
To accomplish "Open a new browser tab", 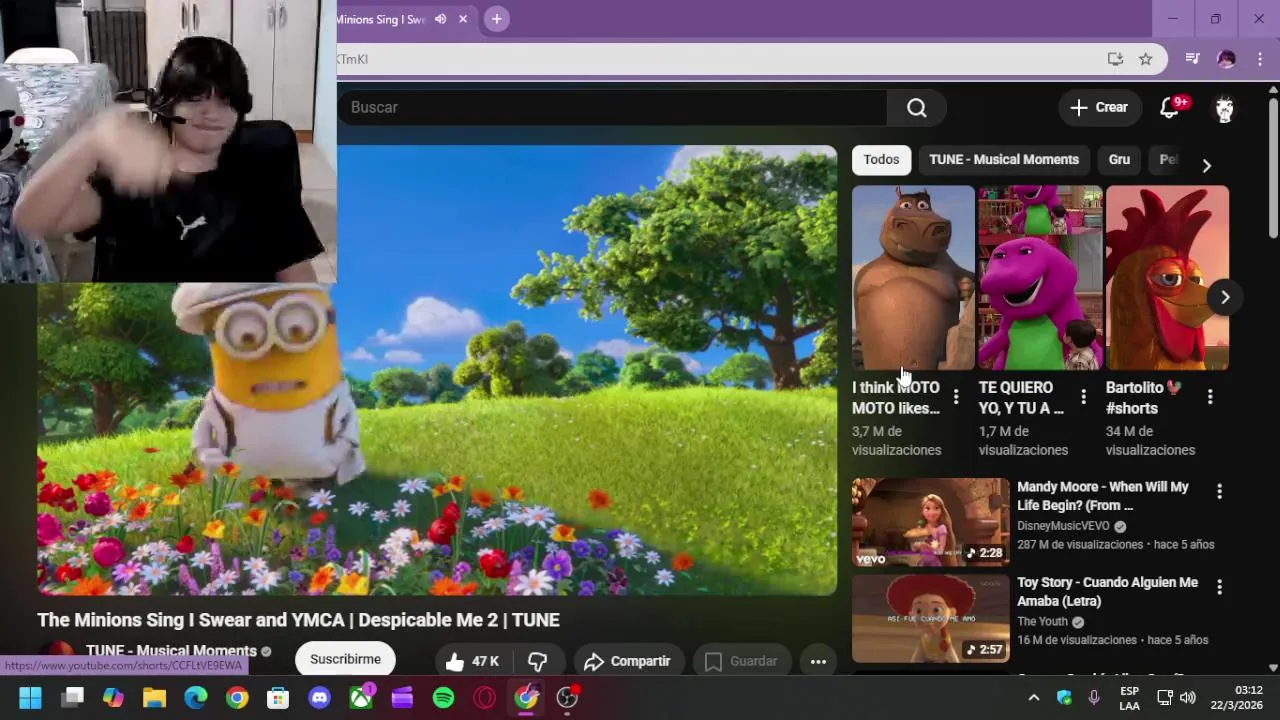I will [496, 19].
